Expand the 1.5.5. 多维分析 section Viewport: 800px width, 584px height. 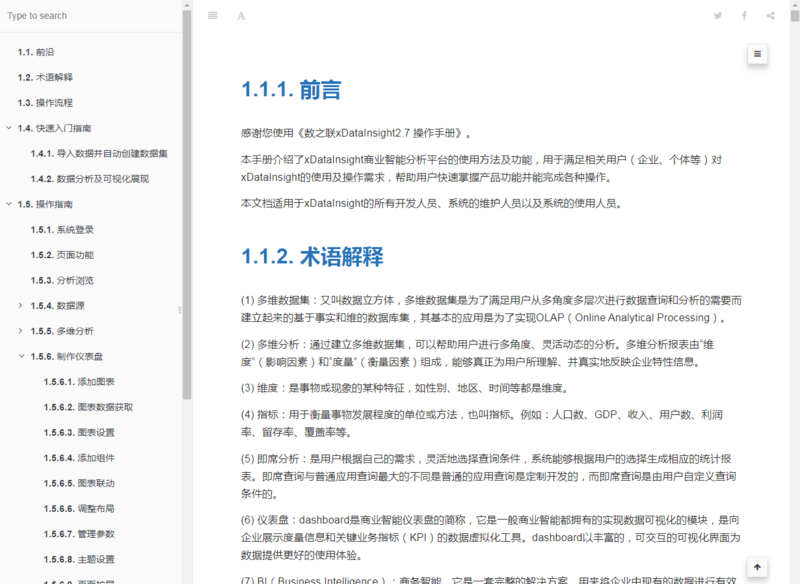pos(20,331)
